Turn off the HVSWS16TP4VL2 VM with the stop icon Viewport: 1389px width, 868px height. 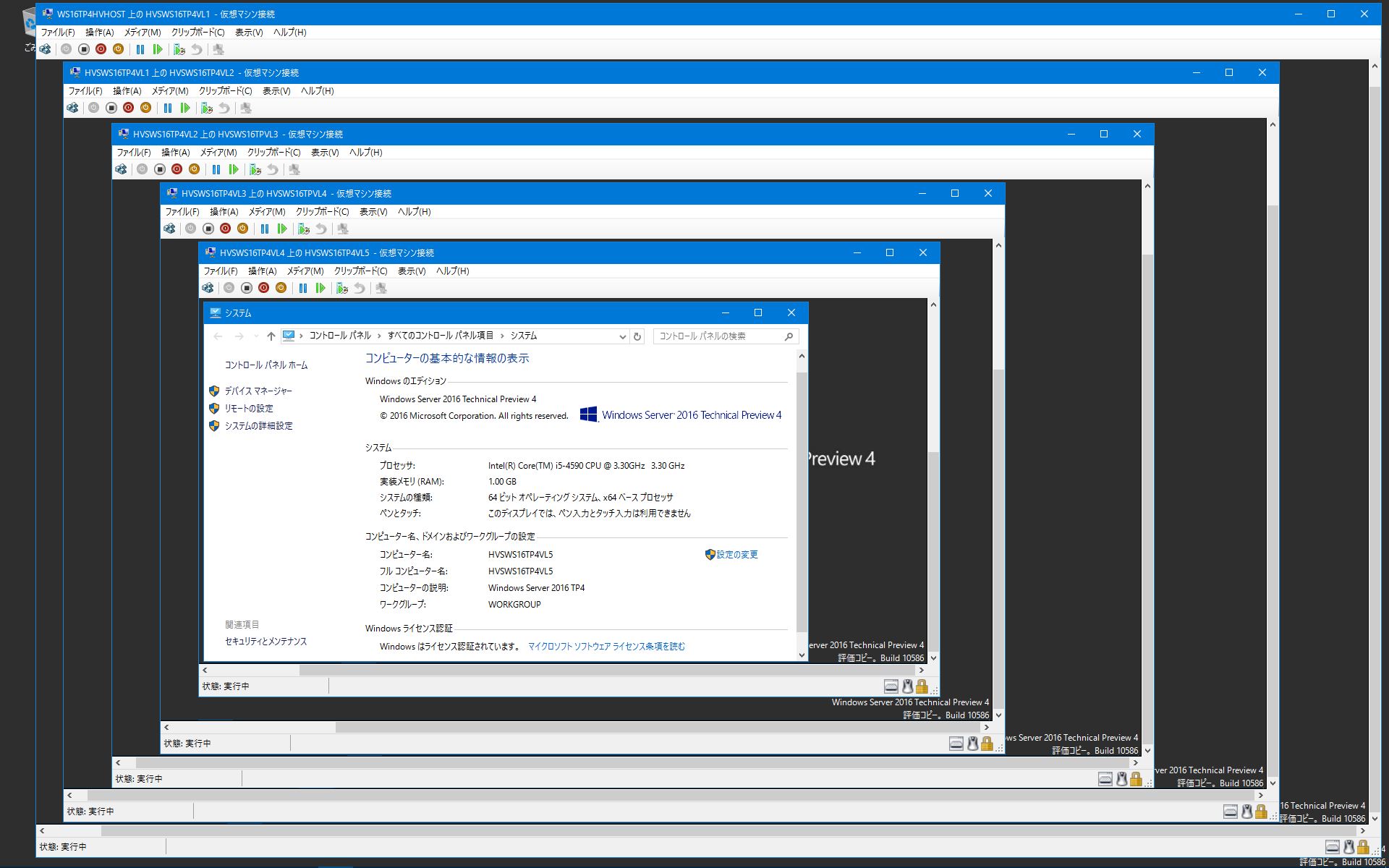pos(111,108)
